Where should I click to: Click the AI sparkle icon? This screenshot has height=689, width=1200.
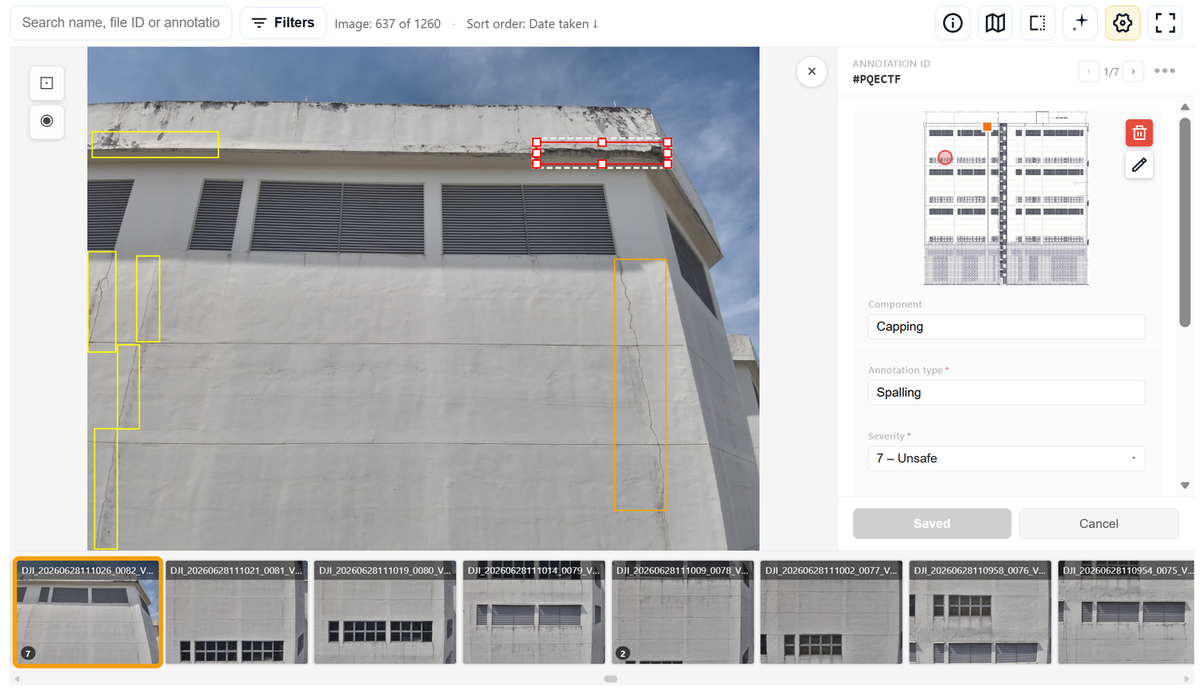point(1080,23)
